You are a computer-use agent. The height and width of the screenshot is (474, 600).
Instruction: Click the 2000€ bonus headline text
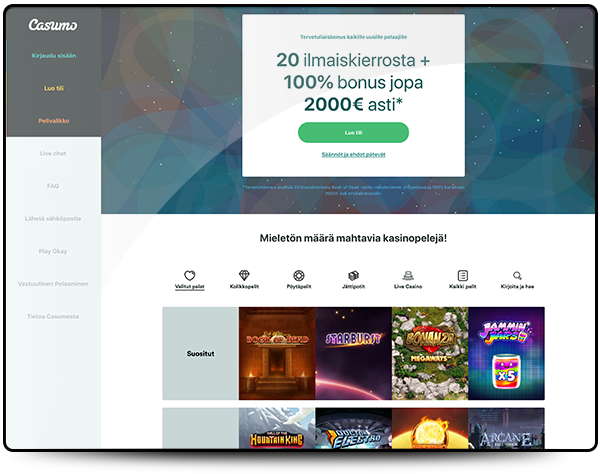tap(353, 82)
